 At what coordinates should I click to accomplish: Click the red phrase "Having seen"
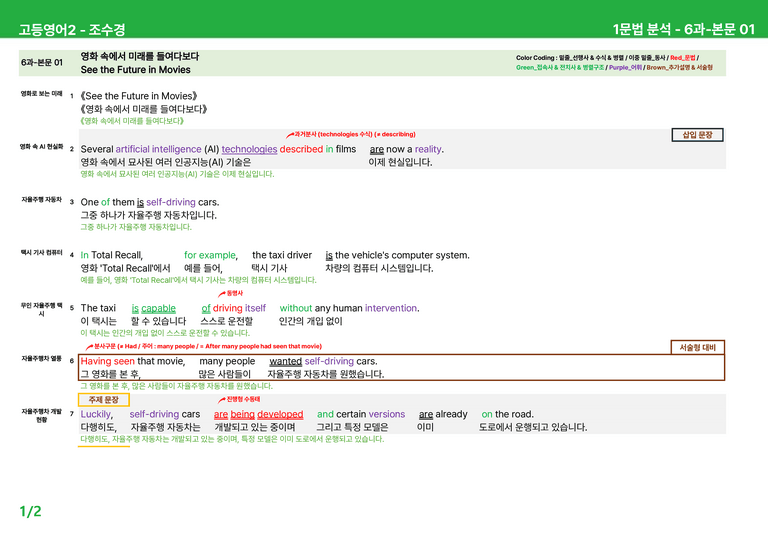point(107,361)
